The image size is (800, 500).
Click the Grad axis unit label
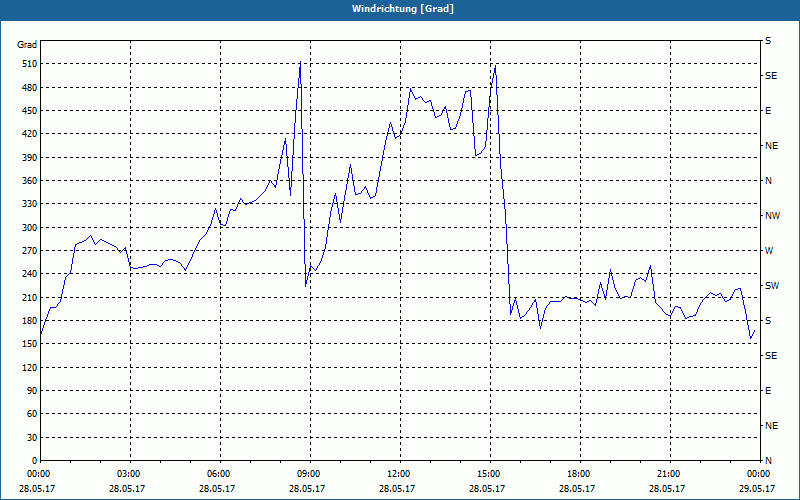coord(27,45)
